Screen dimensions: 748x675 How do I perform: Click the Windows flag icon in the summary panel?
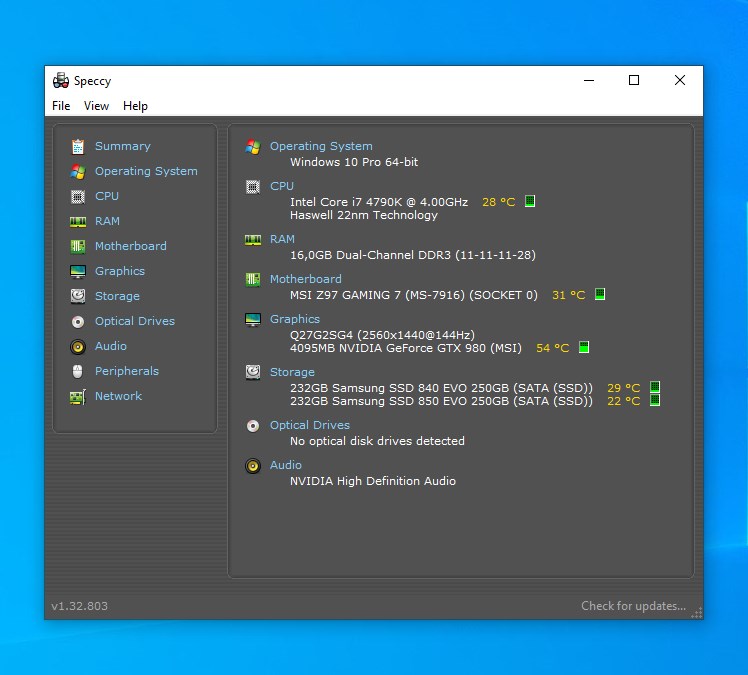pos(253,146)
